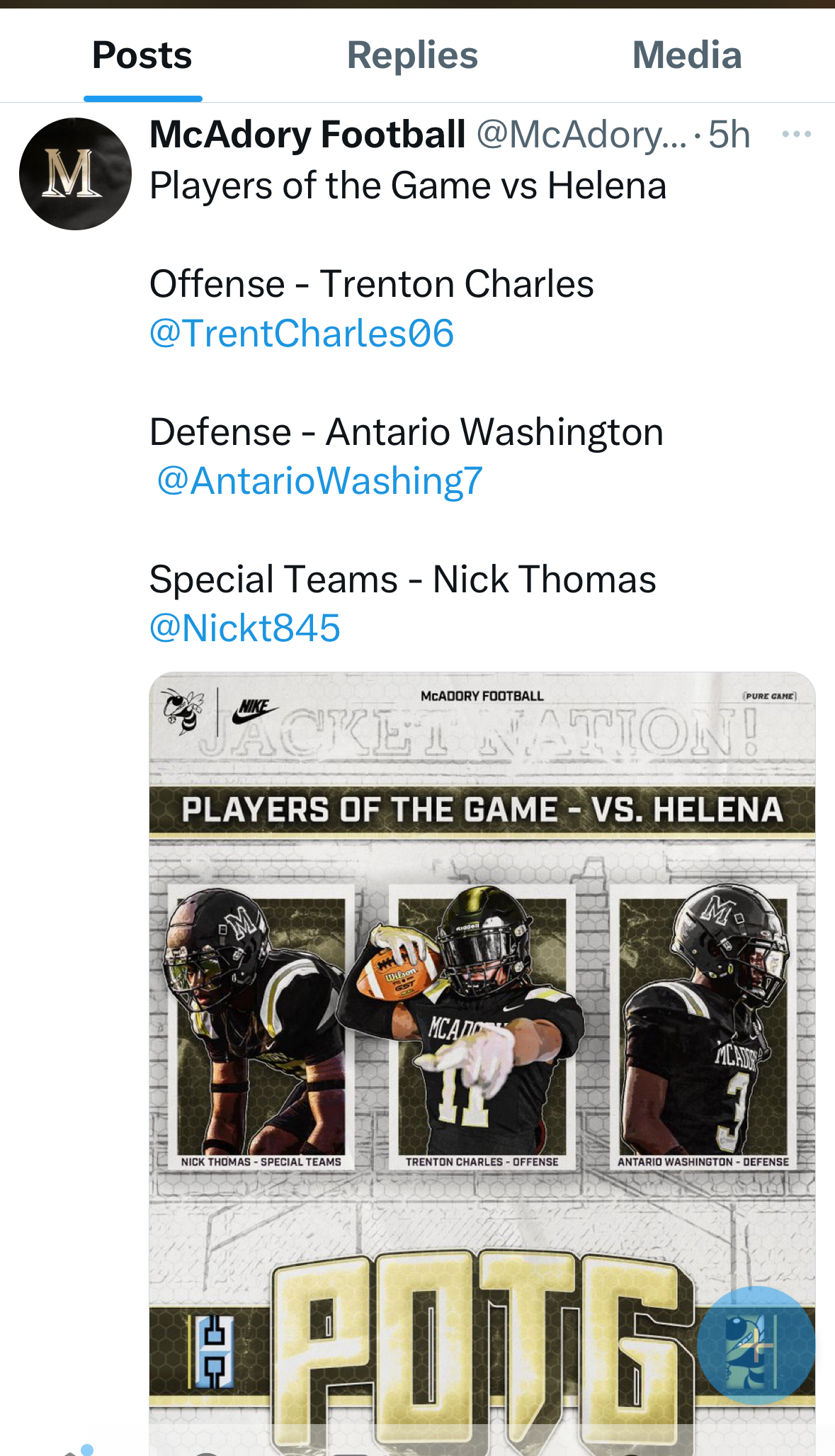Tap the truncated @McAdory handle
This screenshot has width=835, height=1456.
[x=581, y=135]
